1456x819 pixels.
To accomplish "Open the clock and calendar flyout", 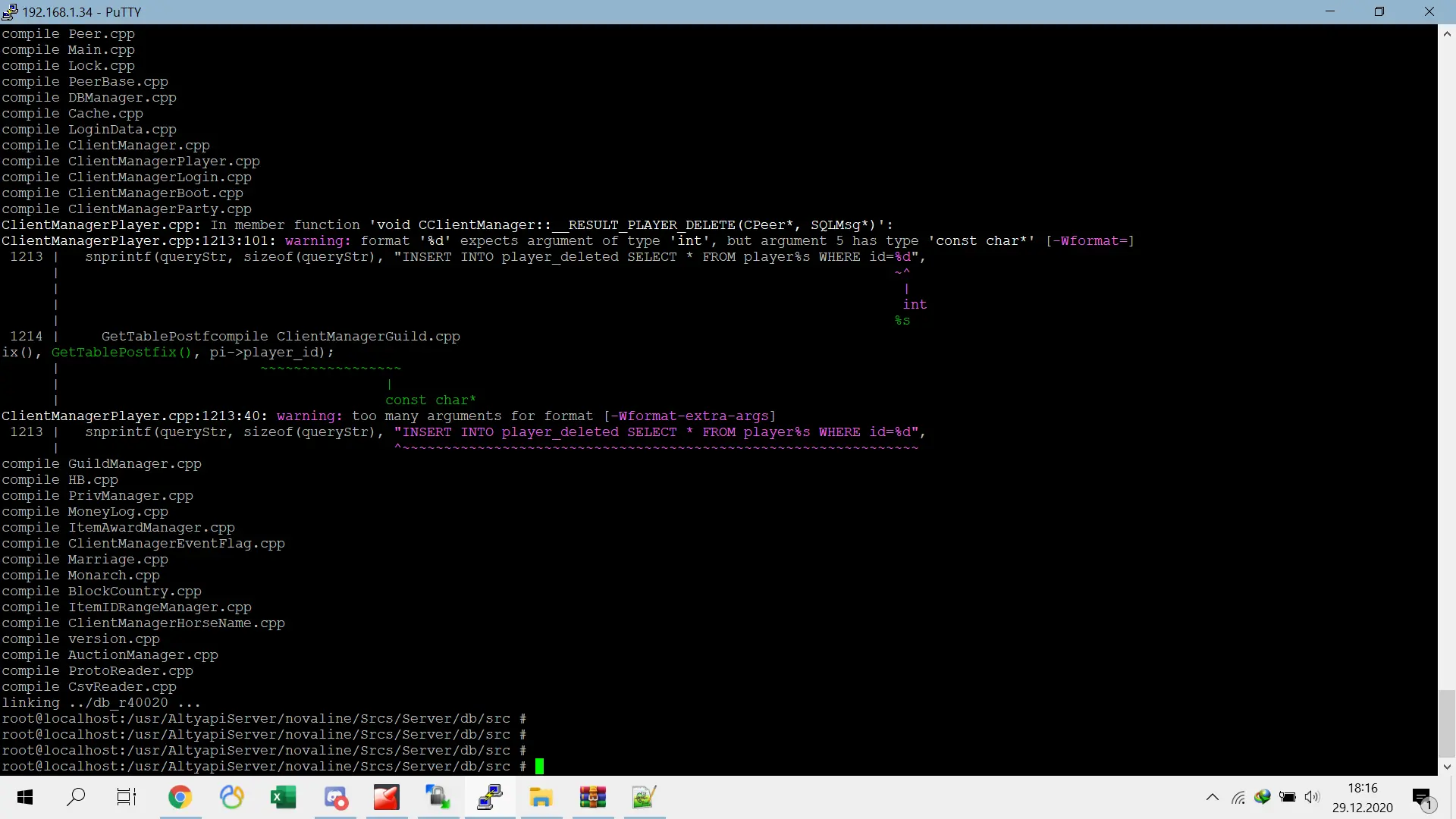I will coord(1362,797).
